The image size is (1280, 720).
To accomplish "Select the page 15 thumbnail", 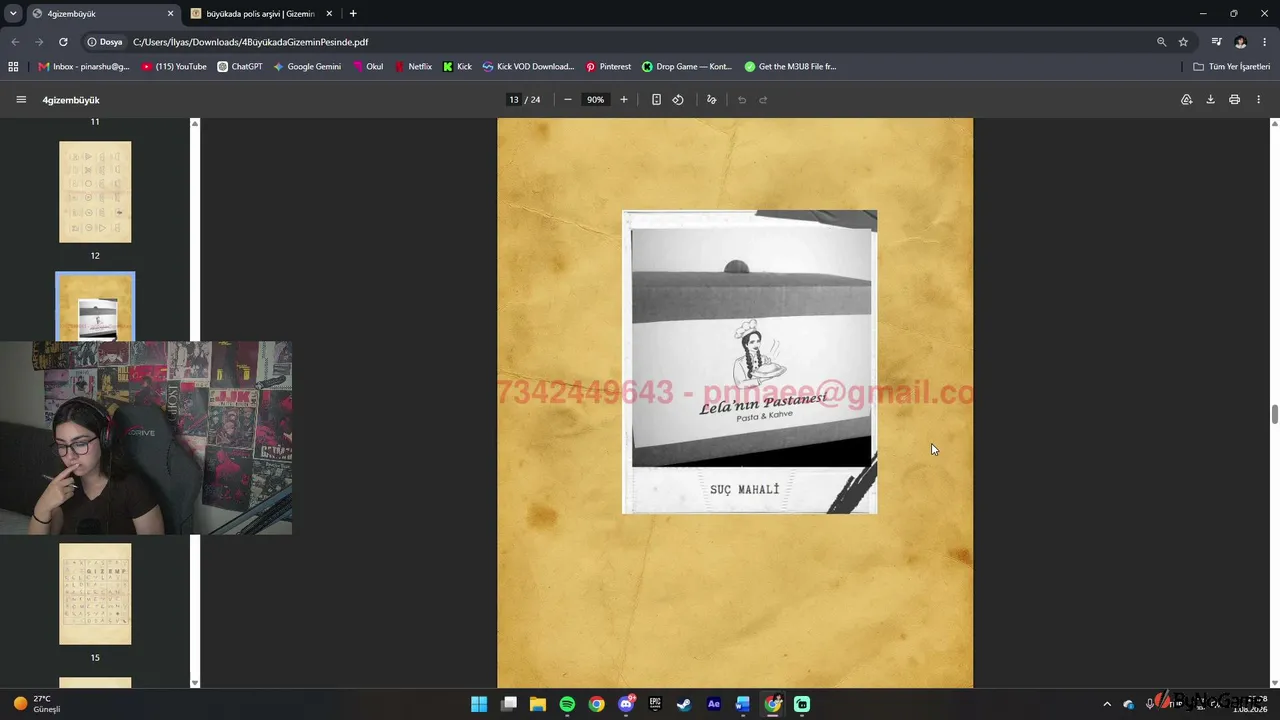I will pos(95,594).
